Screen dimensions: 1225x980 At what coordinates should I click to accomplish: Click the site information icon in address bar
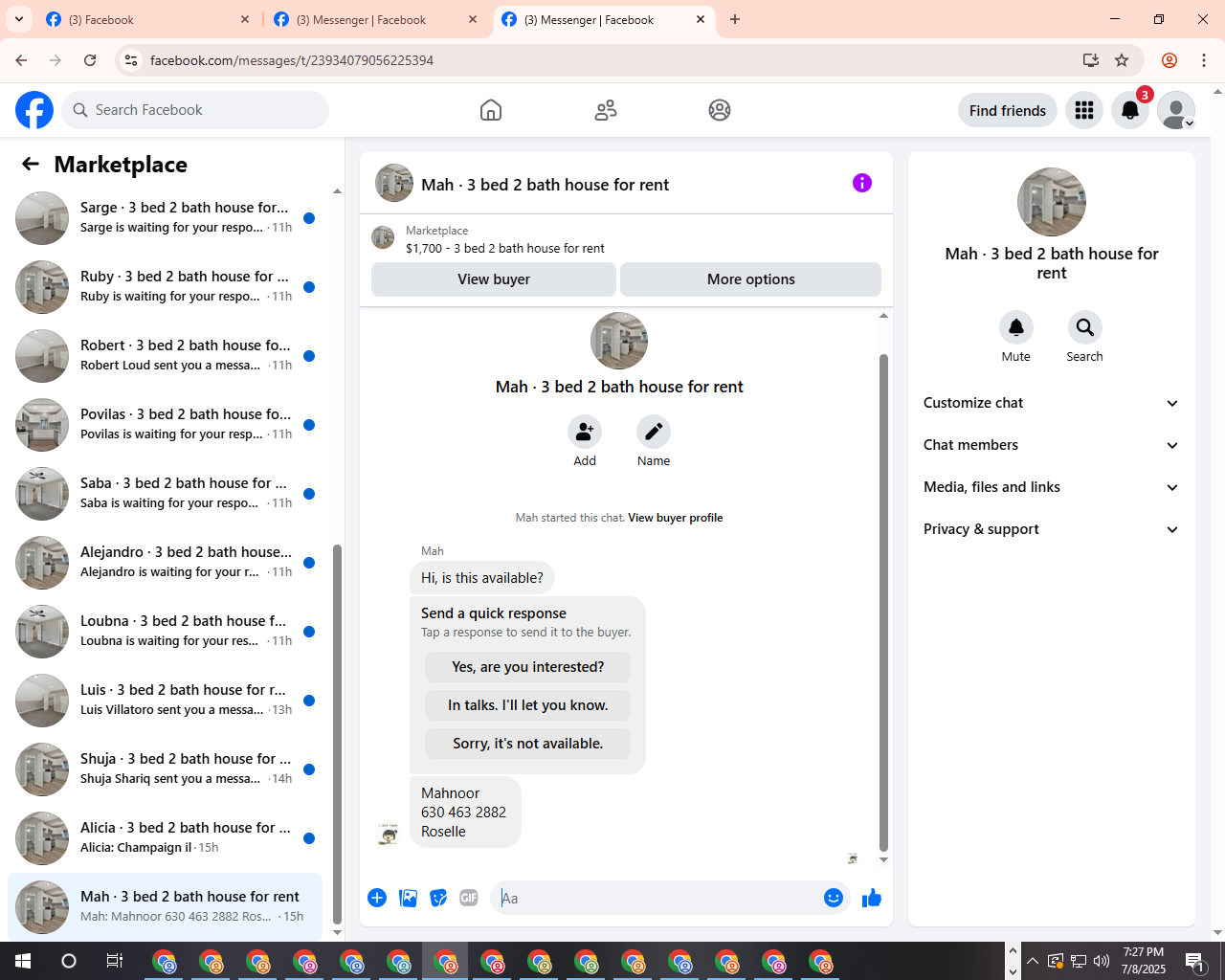click(131, 60)
